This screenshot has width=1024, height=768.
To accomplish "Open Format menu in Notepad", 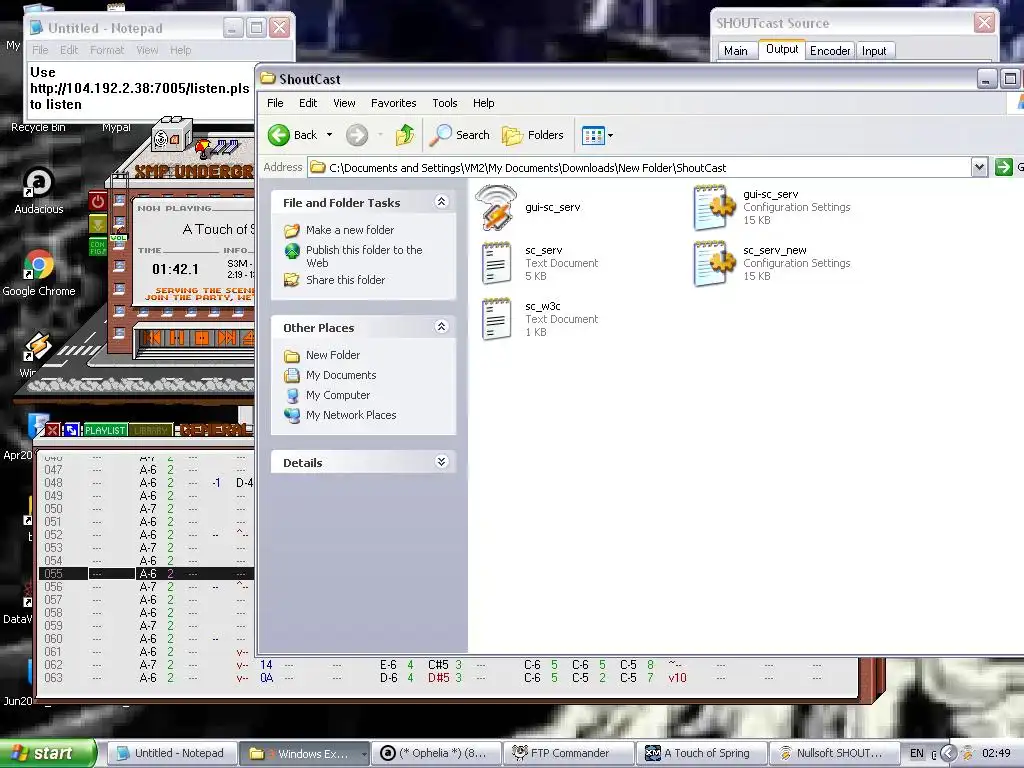I will tap(106, 50).
